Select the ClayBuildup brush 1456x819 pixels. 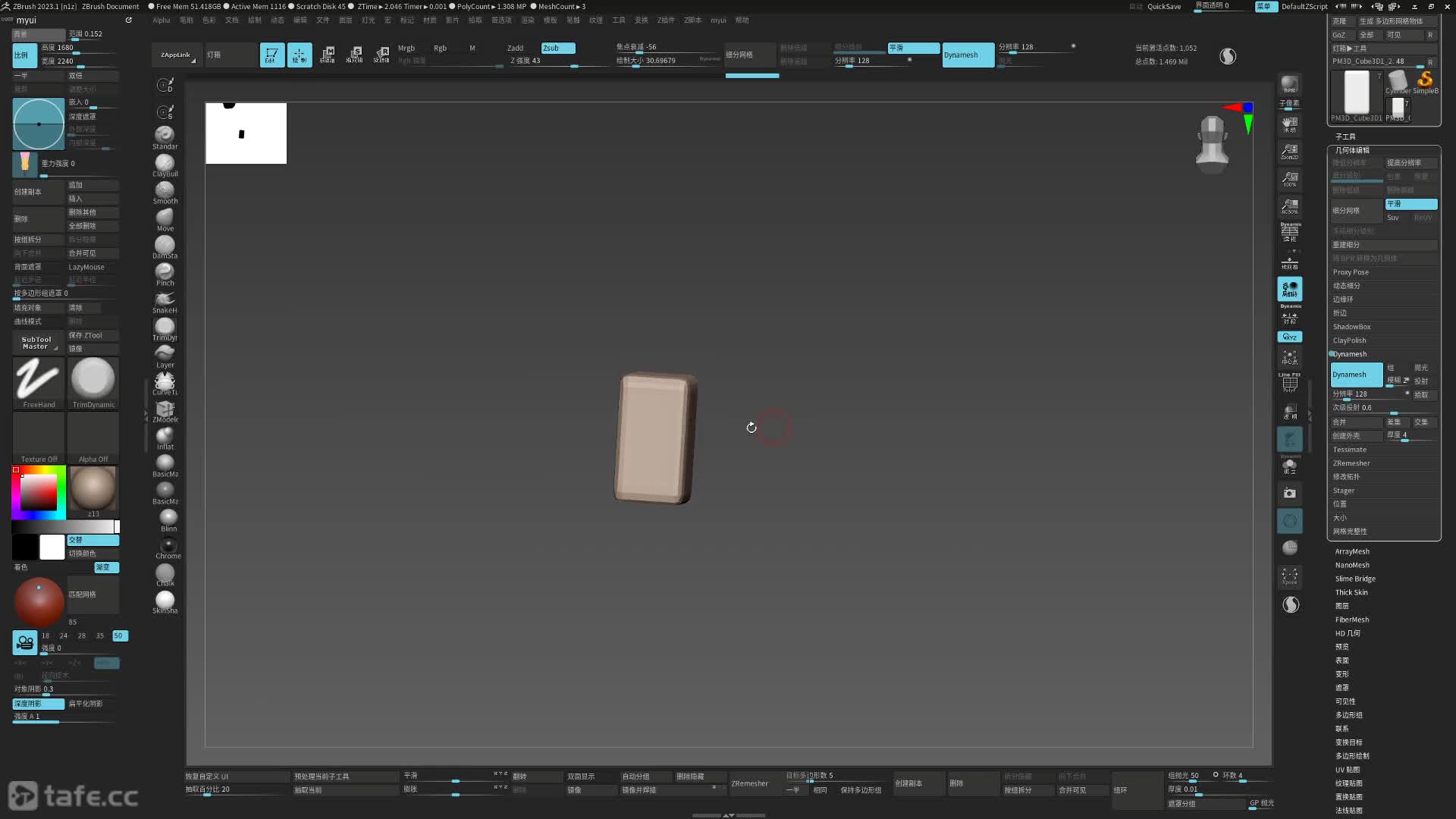coord(165,165)
